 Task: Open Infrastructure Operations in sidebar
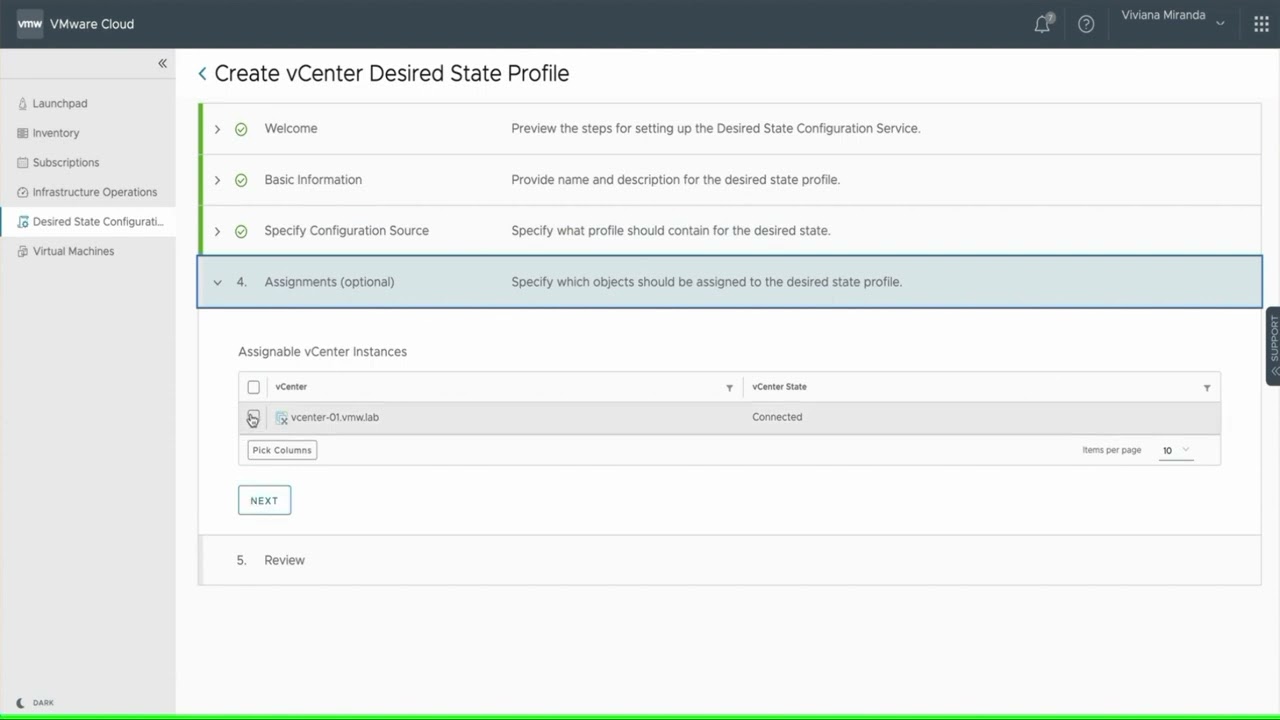pyautogui.click(x=95, y=192)
